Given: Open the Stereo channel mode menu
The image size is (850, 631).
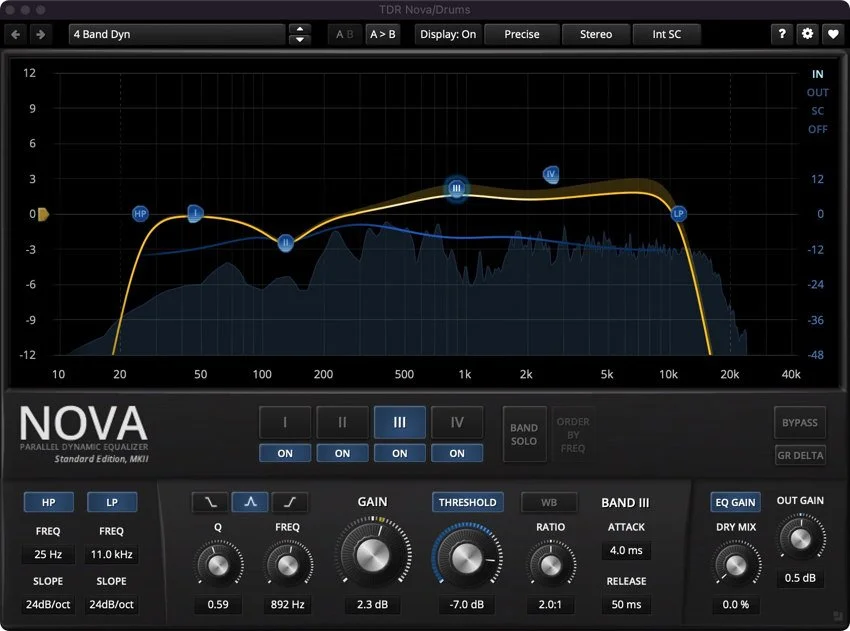Looking at the screenshot, I should pyautogui.click(x=596, y=35).
